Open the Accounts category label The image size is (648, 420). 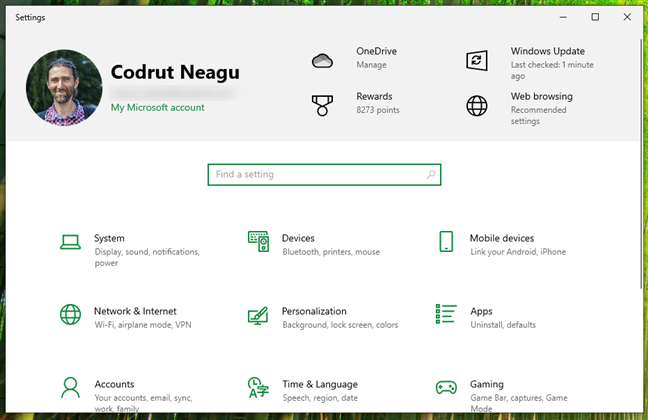coord(114,384)
